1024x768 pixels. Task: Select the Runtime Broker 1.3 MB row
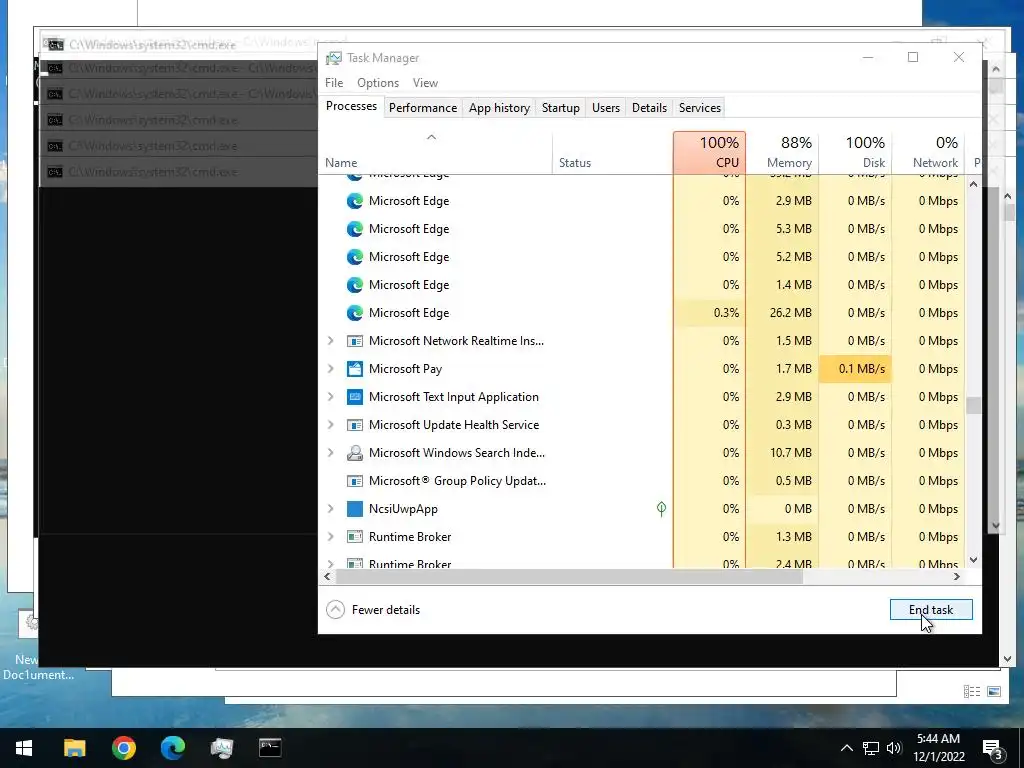click(641, 537)
